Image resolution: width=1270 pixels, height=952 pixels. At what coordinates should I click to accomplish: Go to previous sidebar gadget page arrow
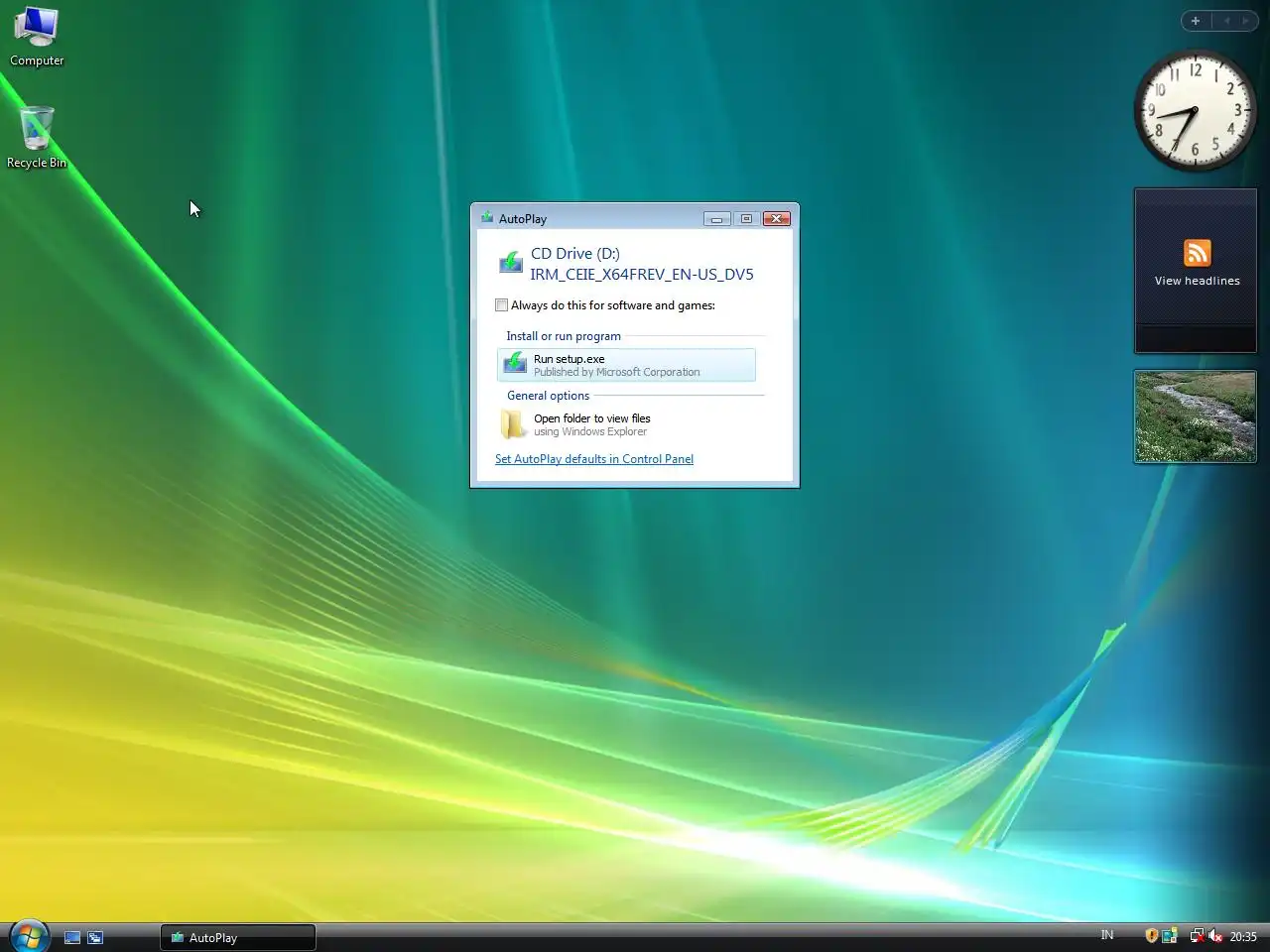pyautogui.click(x=1226, y=21)
